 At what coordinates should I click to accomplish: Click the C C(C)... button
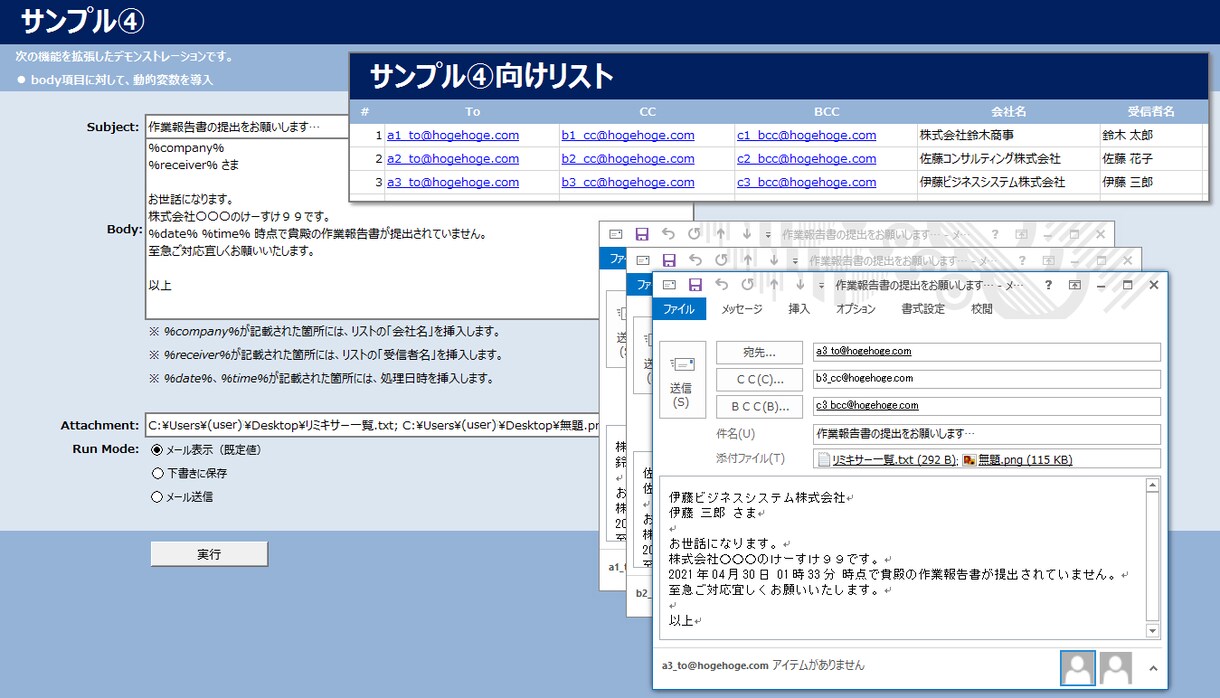[760, 379]
